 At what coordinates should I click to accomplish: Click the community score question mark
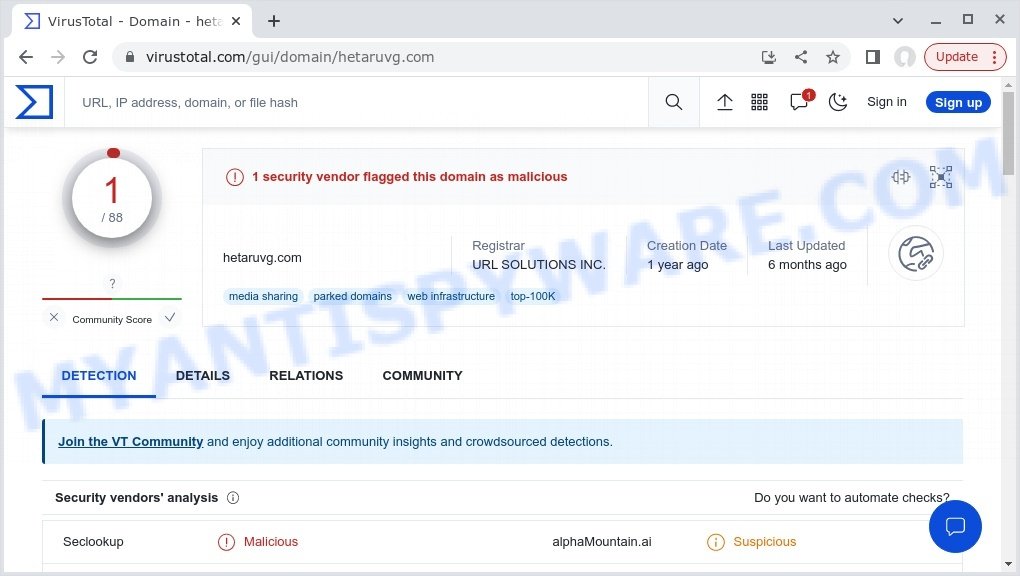[113, 283]
